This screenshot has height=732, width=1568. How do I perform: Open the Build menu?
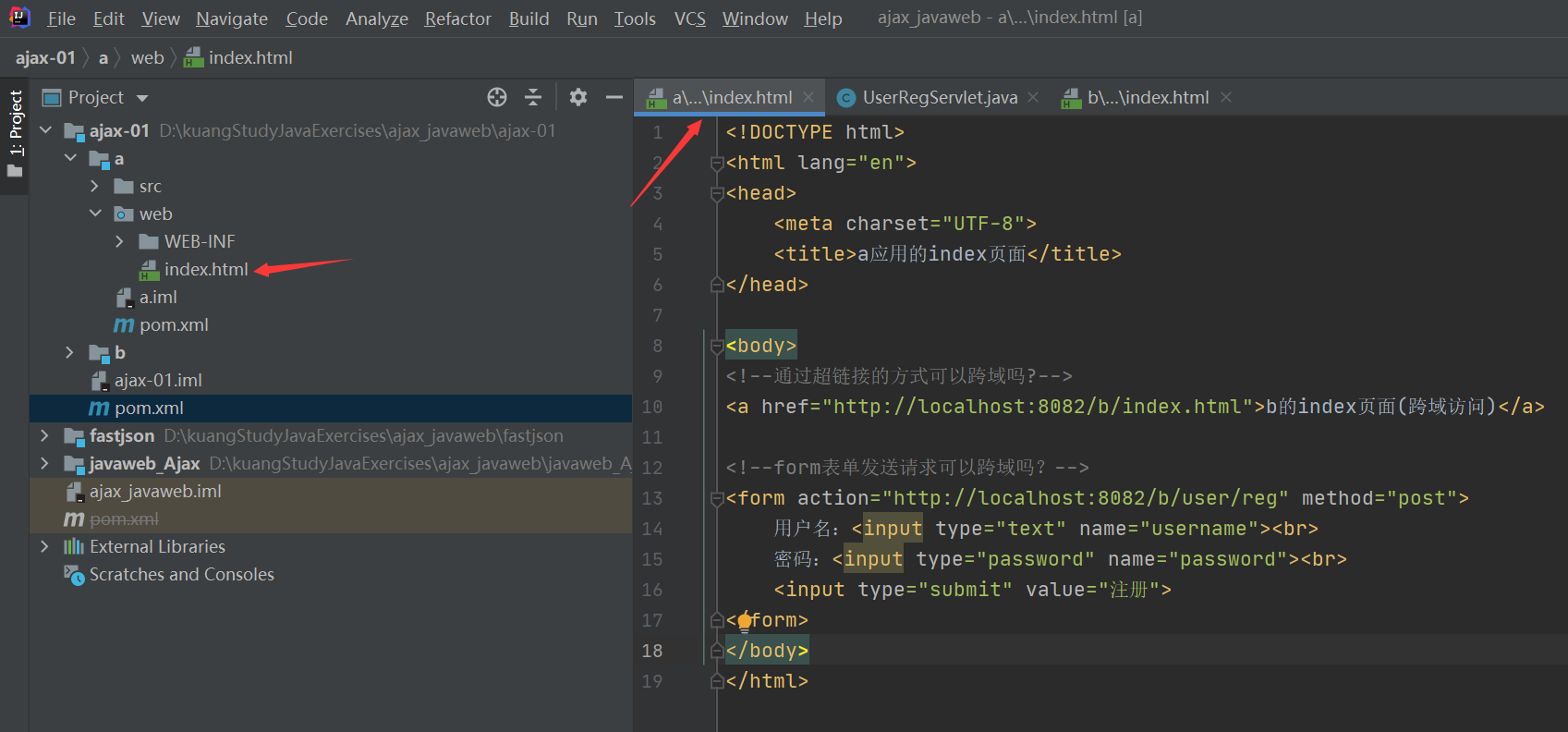[529, 18]
